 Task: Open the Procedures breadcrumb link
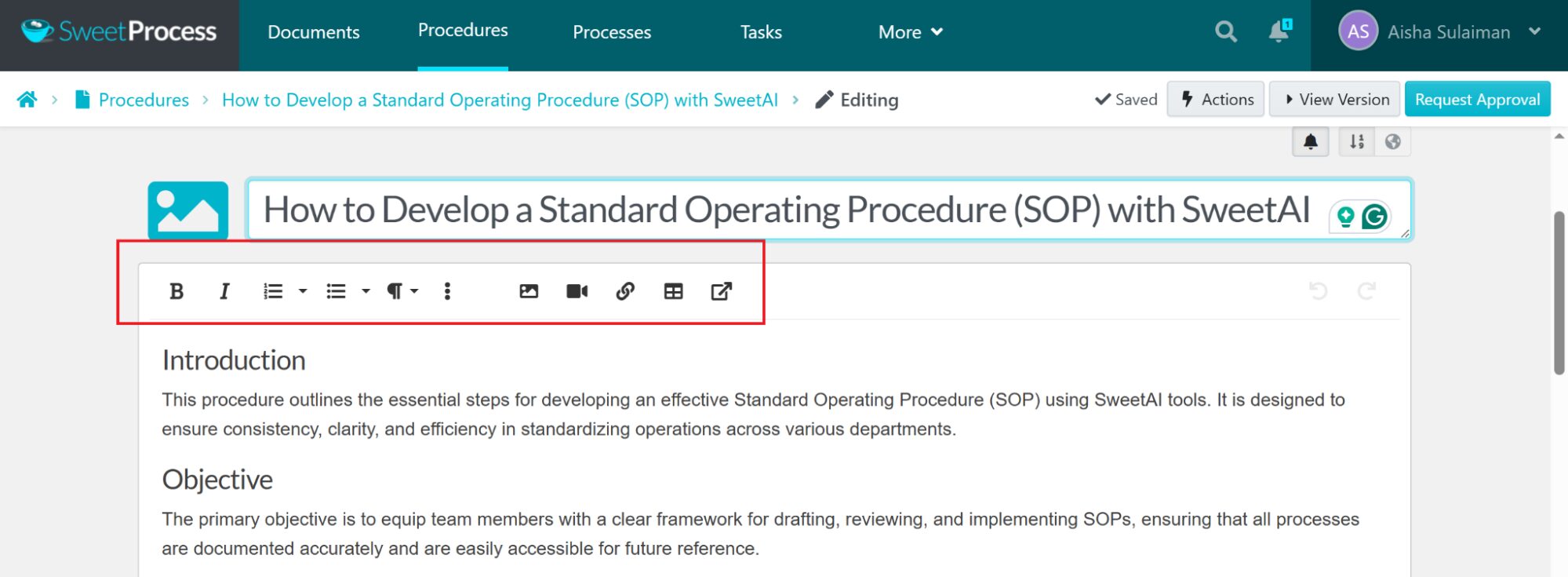pos(144,100)
